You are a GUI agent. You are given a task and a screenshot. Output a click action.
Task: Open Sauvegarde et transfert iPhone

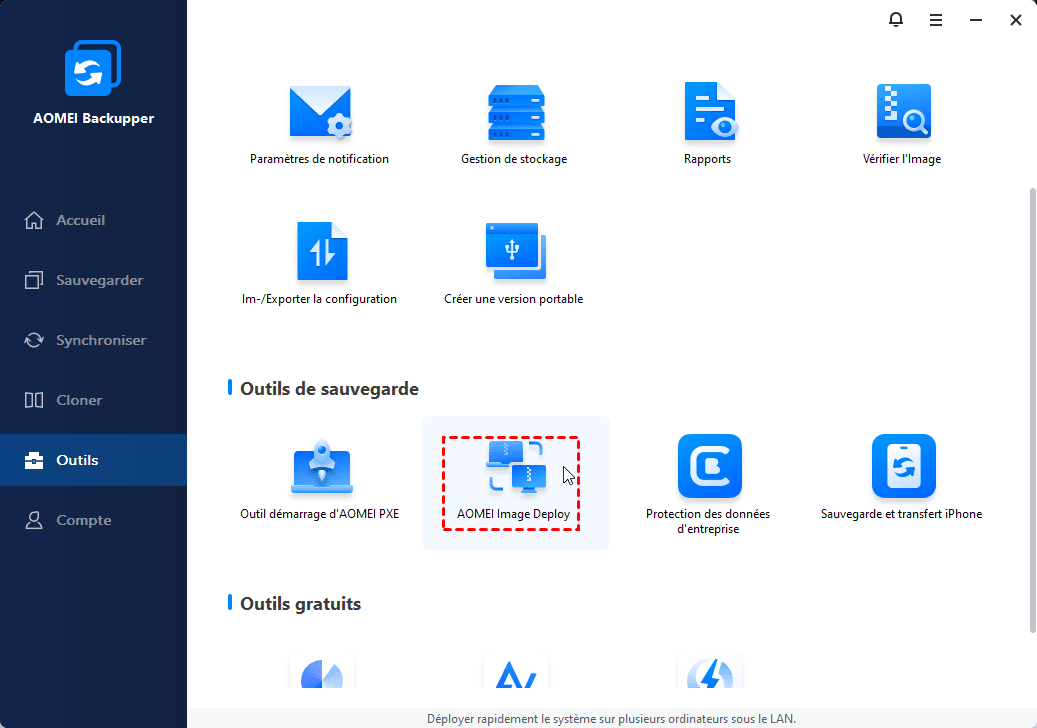pyautogui.click(x=902, y=478)
